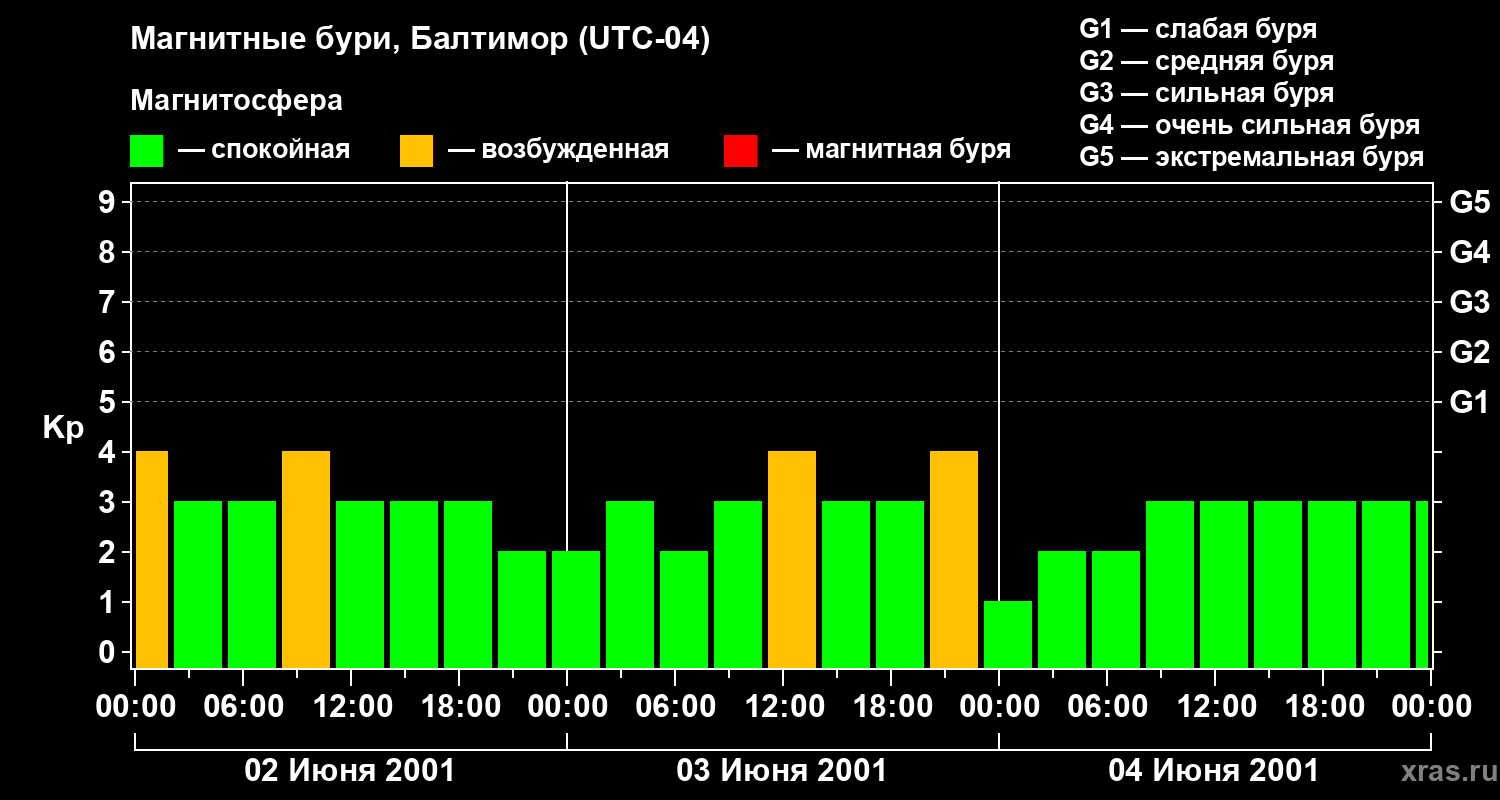Click the 'G2' label on the right axis
Image resolution: width=1500 pixels, height=800 pixels.
tap(1469, 352)
